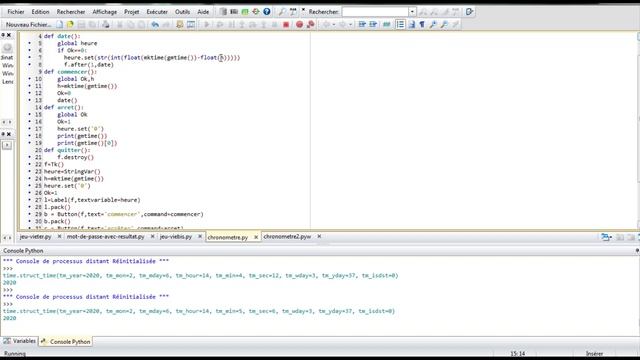
Task: Click line 27 l=Label(f,textvariable=heure)
Action: (92, 200)
